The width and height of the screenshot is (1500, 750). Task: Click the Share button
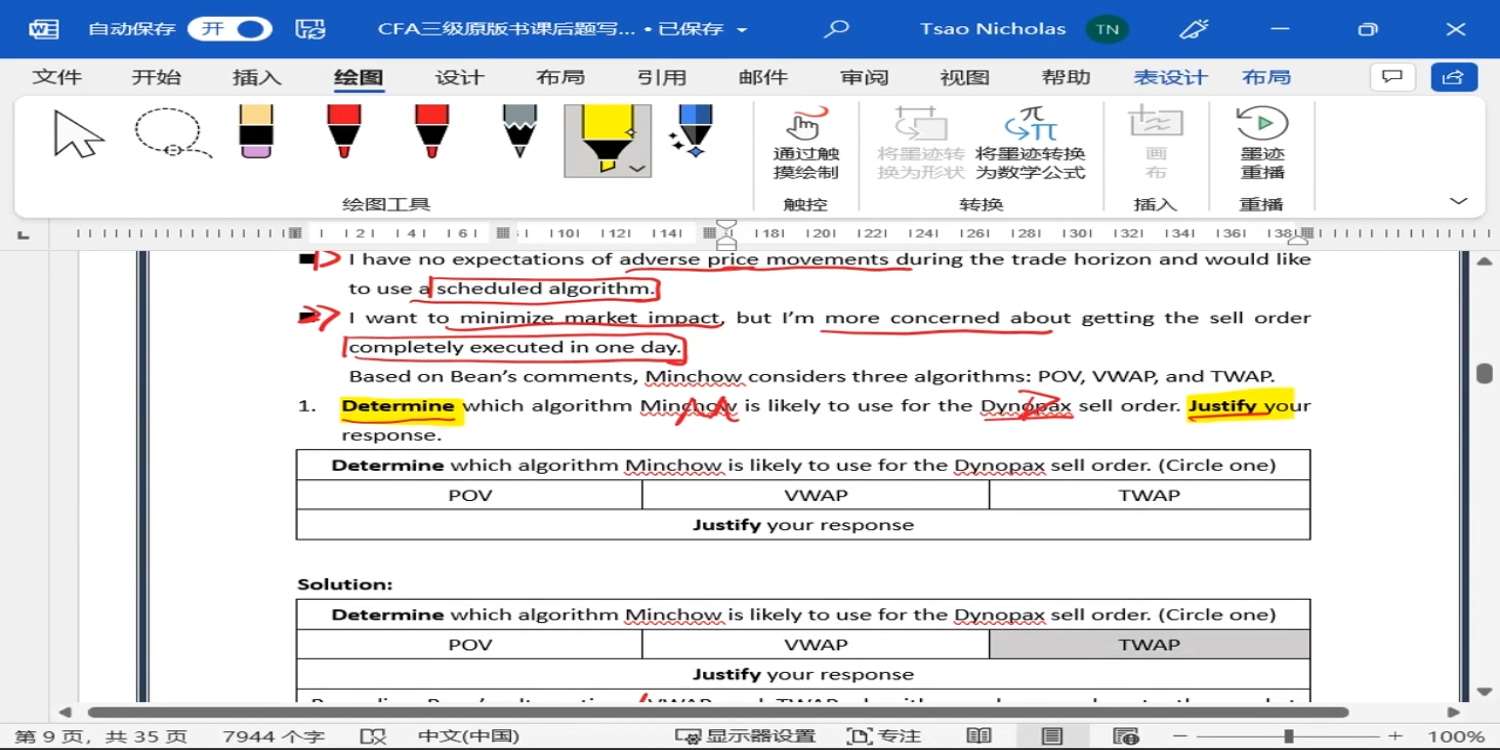click(x=1453, y=77)
